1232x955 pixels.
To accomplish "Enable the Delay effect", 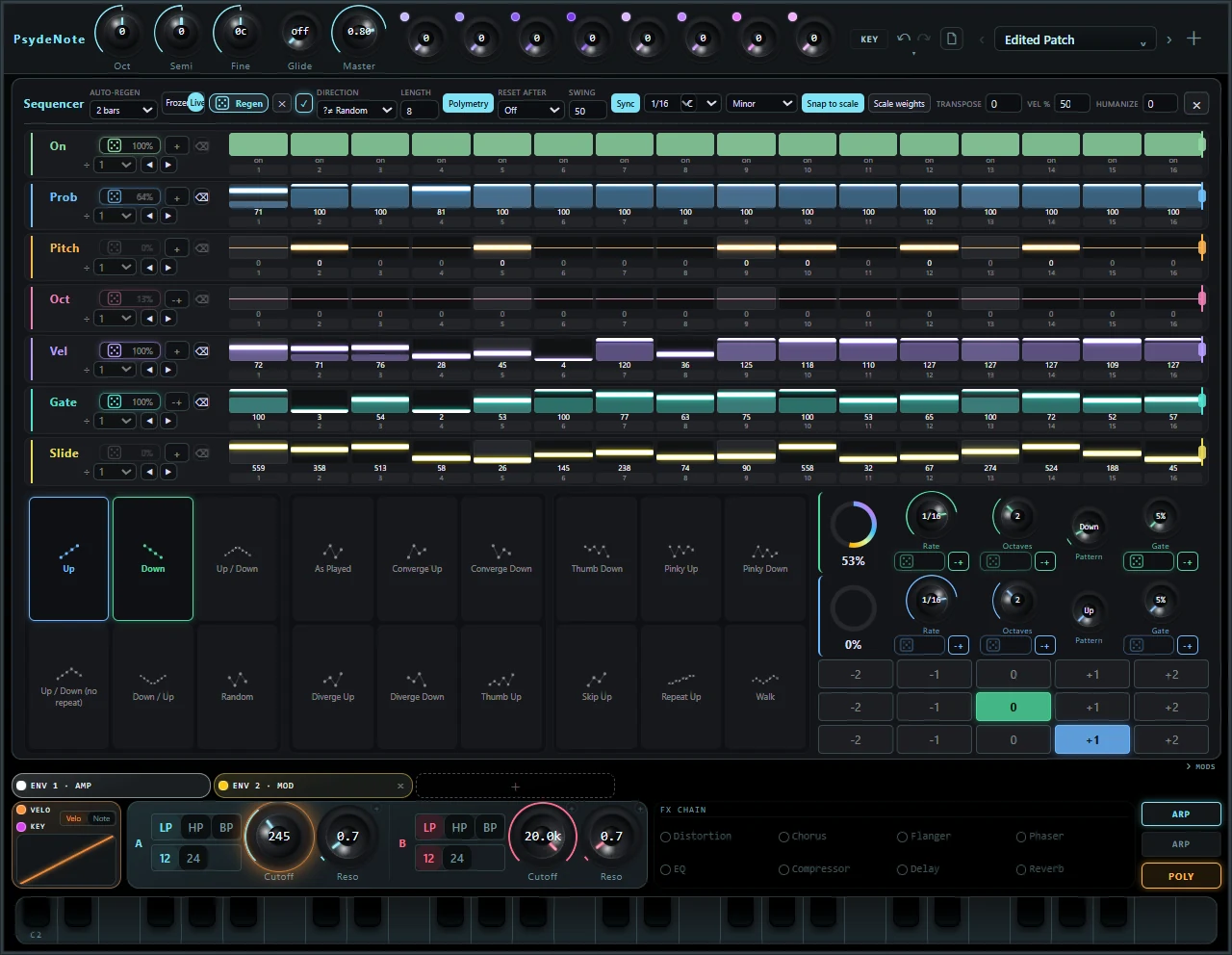I will pos(903,869).
